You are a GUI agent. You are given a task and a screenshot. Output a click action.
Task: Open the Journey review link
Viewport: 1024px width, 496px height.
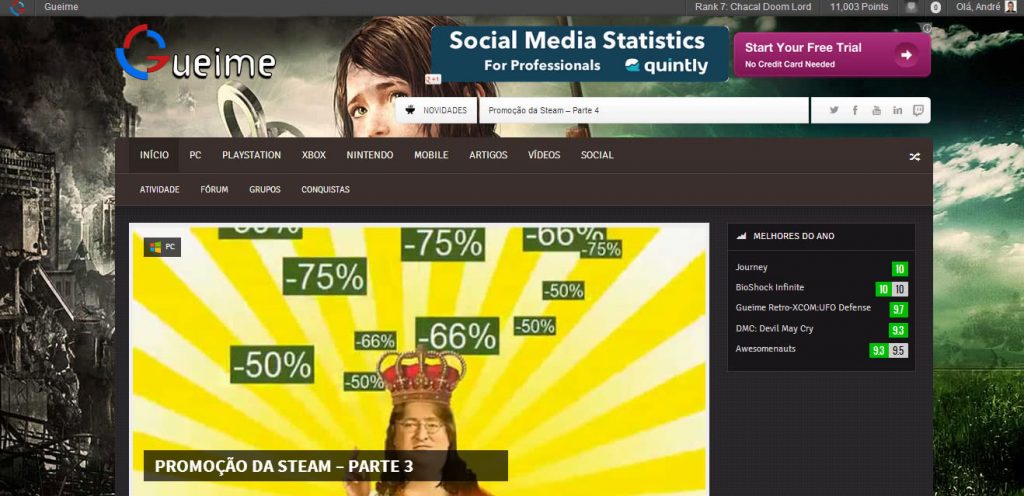tap(751, 268)
